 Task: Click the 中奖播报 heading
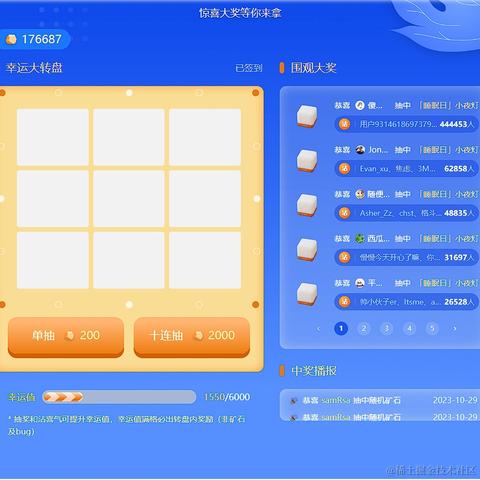[314, 371]
